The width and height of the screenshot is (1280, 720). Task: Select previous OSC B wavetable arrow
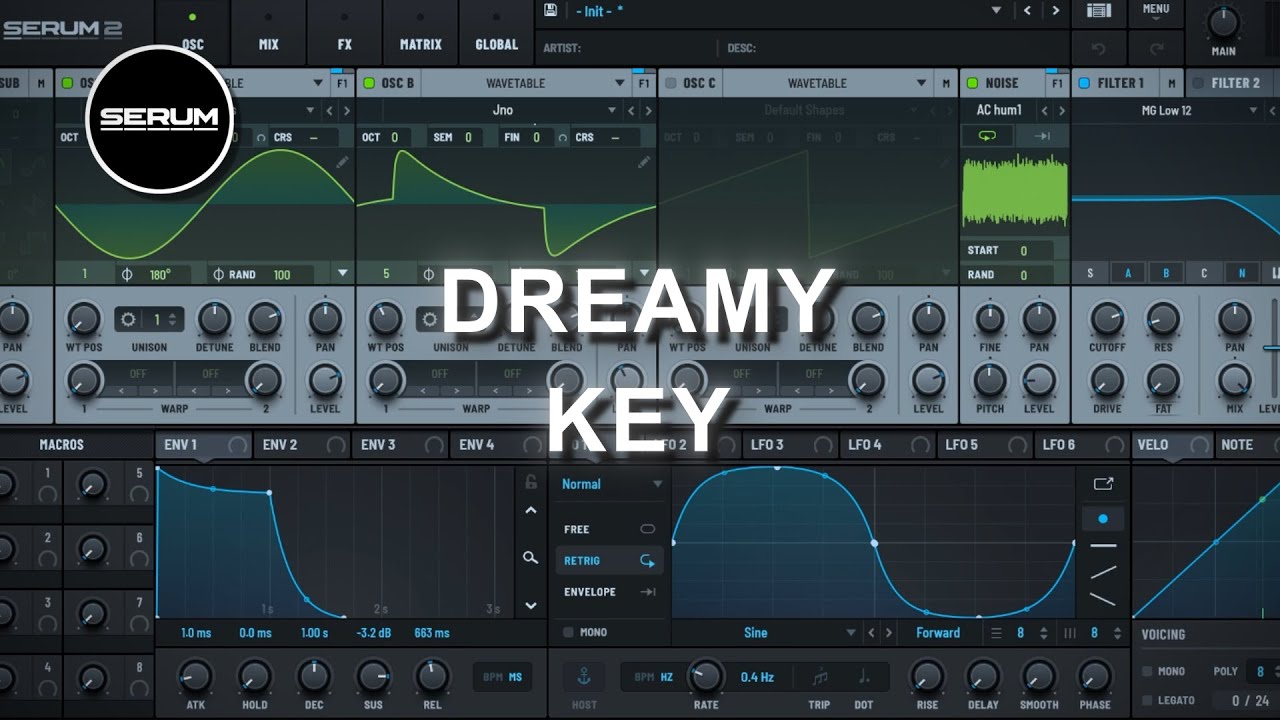[x=631, y=110]
